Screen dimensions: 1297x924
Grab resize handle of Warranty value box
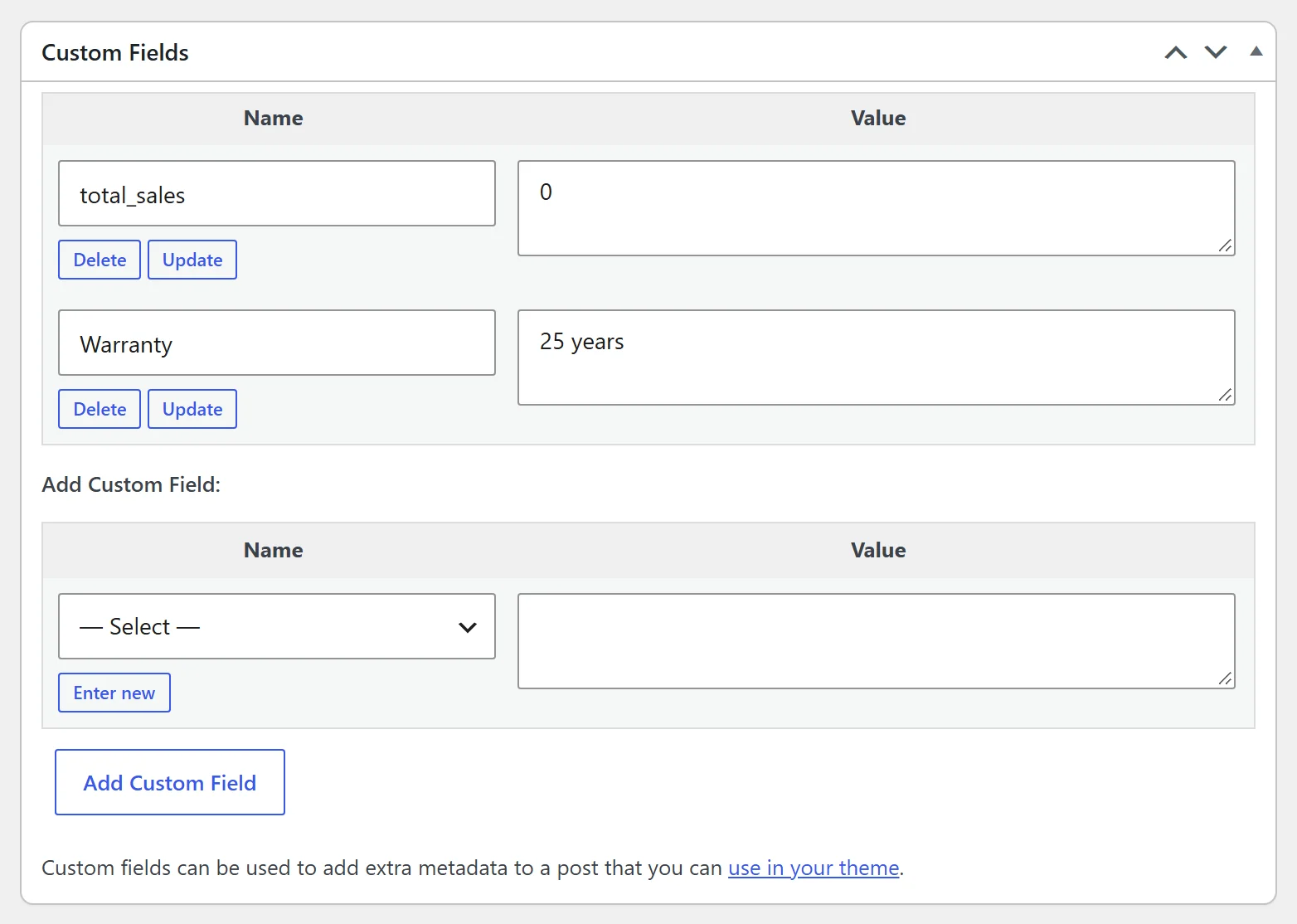click(1225, 395)
